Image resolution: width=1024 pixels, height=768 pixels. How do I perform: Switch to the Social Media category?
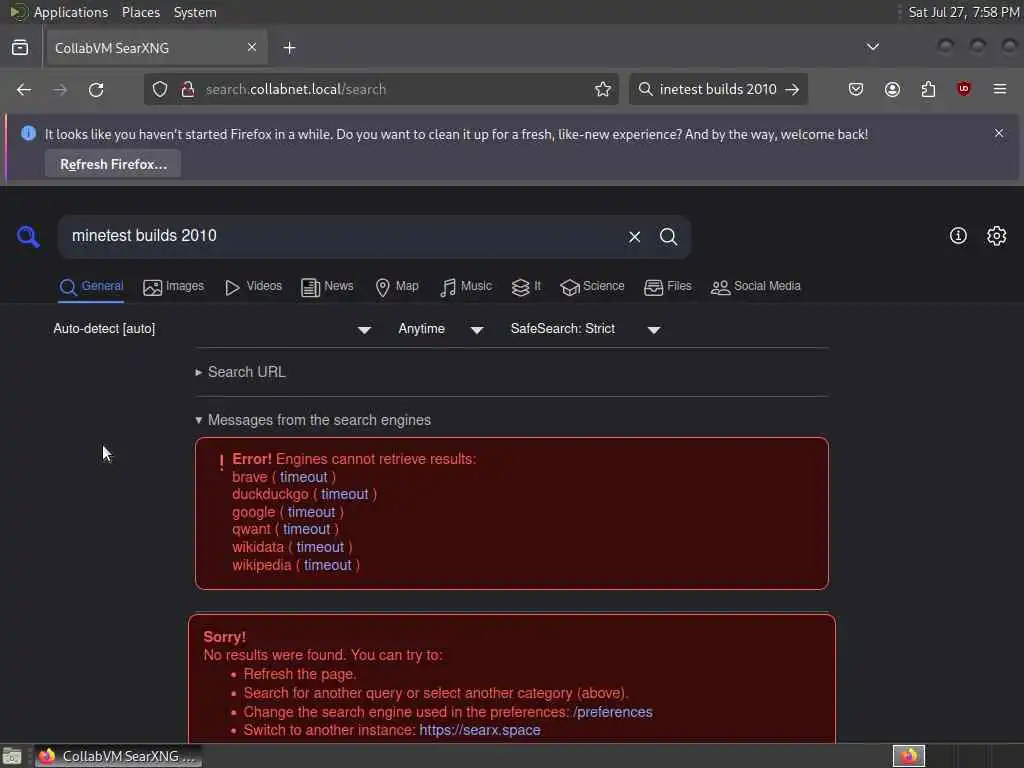coord(756,287)
